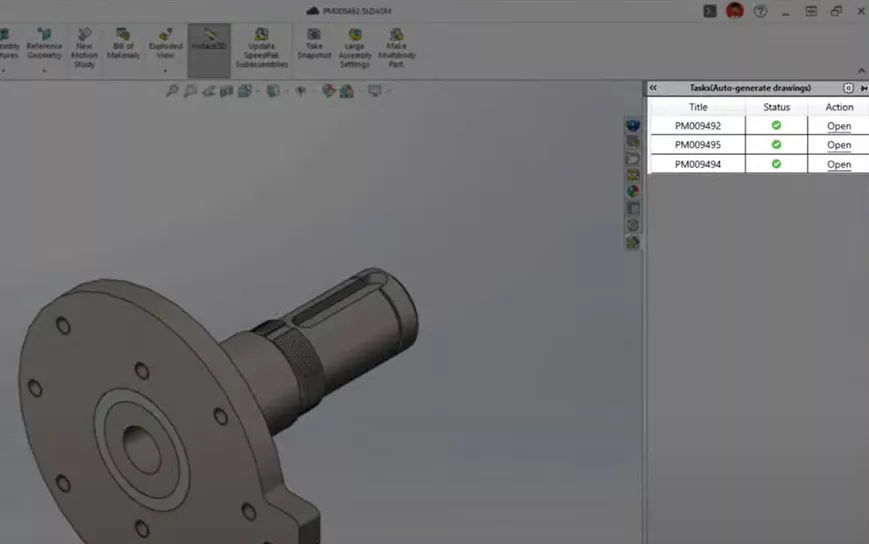869x544 pixels.
Task: Open the PM009495 drawing link
Action: 838,145
